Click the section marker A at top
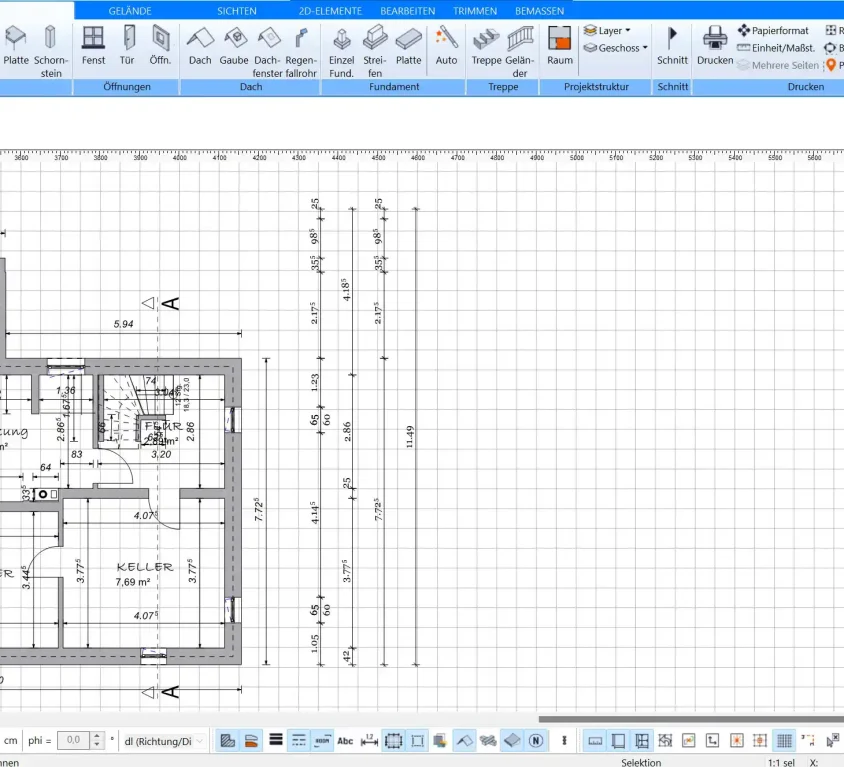 coord(170,304)
